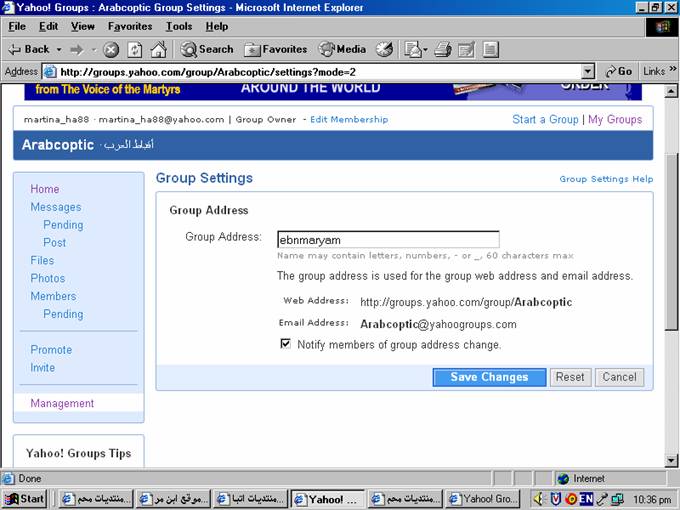Open the Edit menu

click(48, 26)
